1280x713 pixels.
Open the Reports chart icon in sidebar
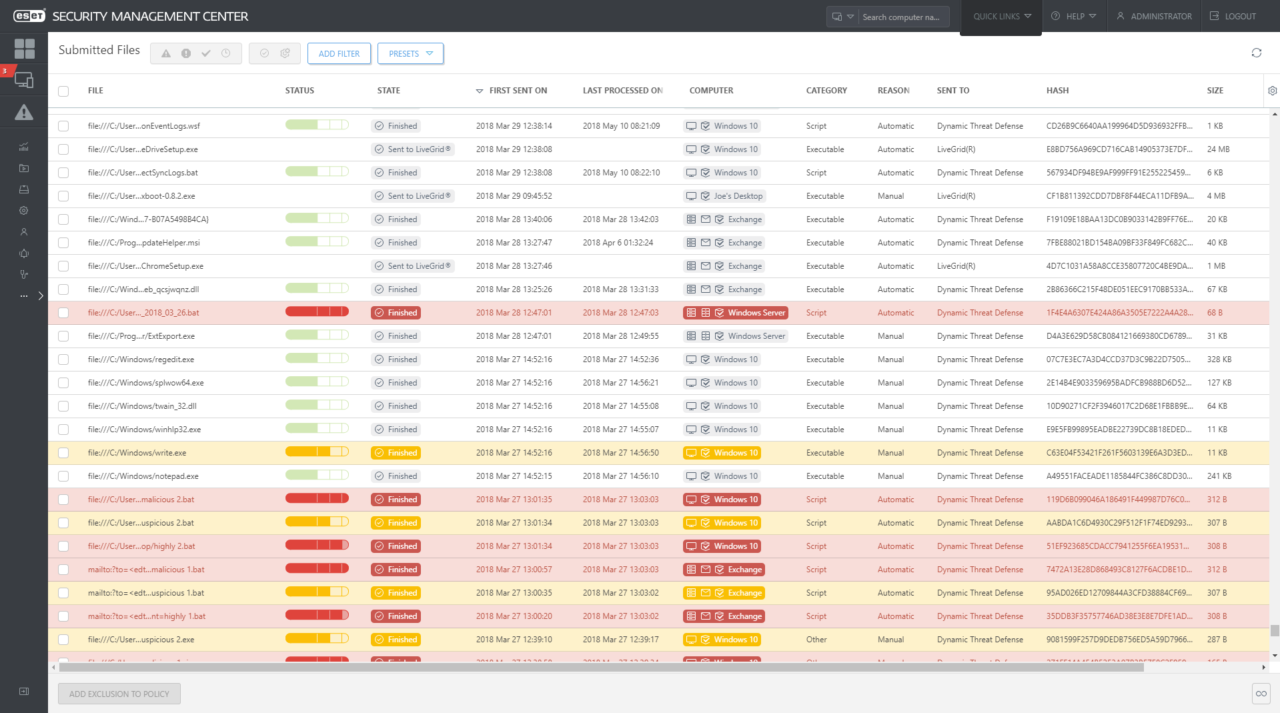pos(24,147)
